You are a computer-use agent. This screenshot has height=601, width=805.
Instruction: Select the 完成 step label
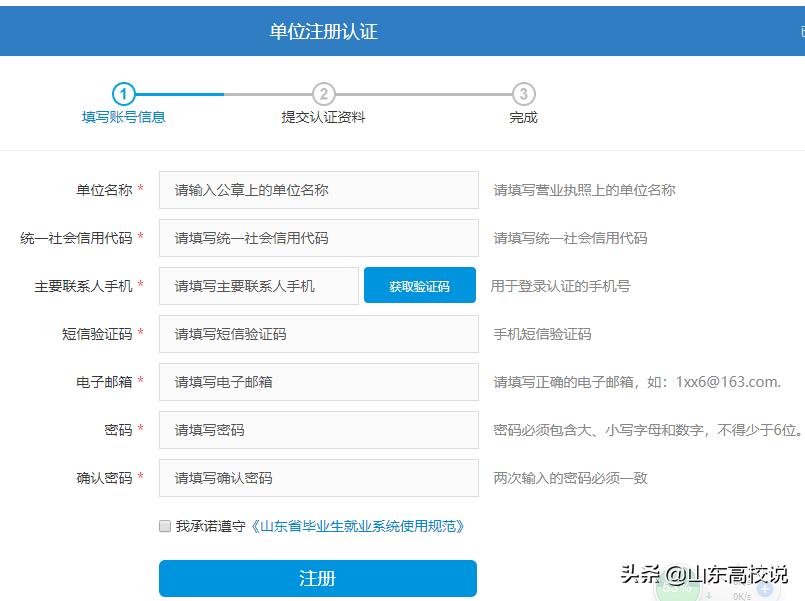[523, 117]
